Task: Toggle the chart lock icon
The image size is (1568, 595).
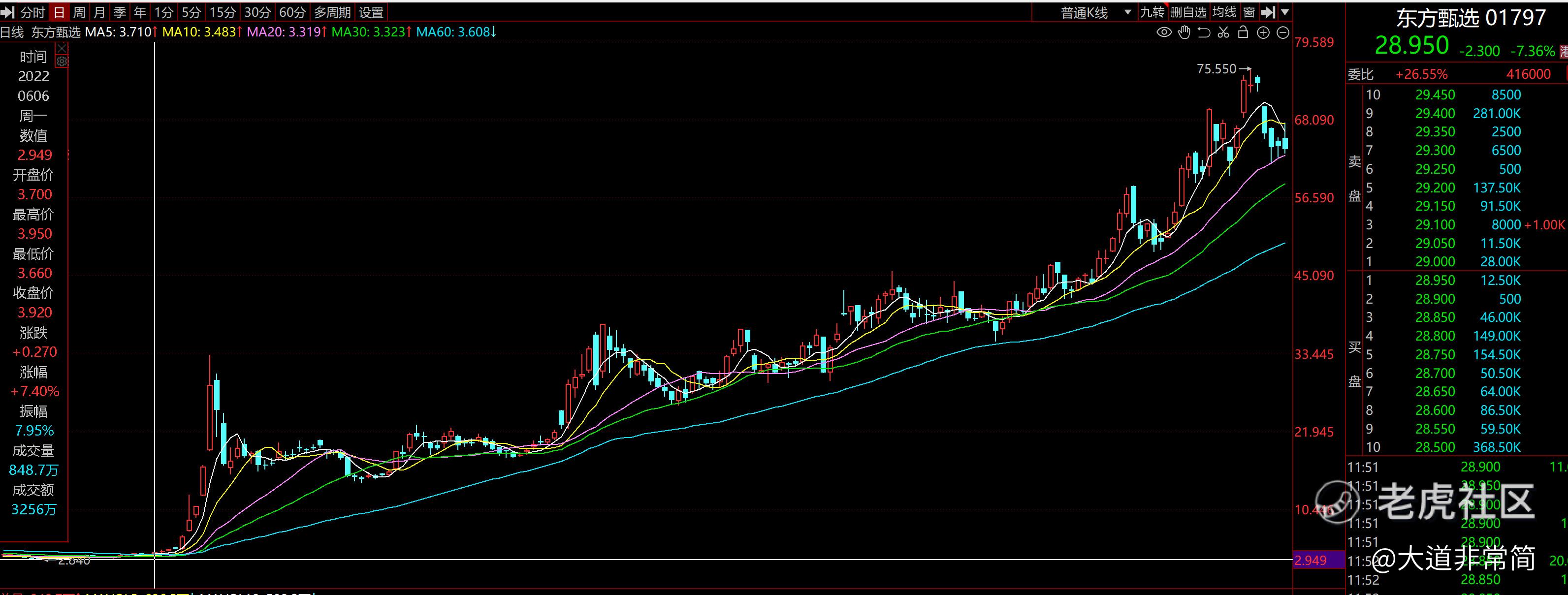Action: point(1243,32)
